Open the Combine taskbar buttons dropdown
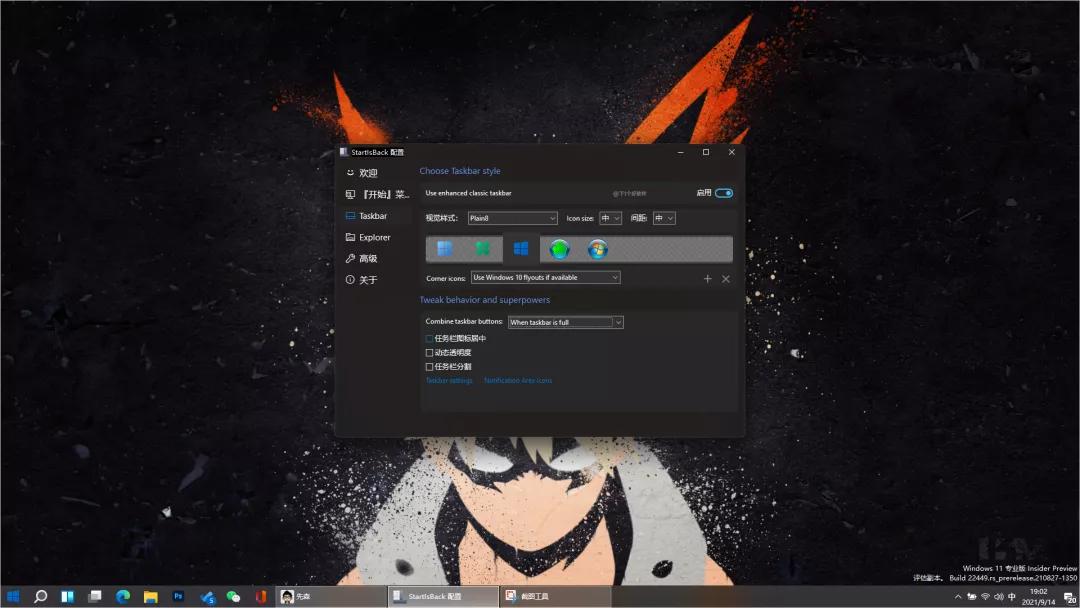1080x608 pixels. coord(566,322)
